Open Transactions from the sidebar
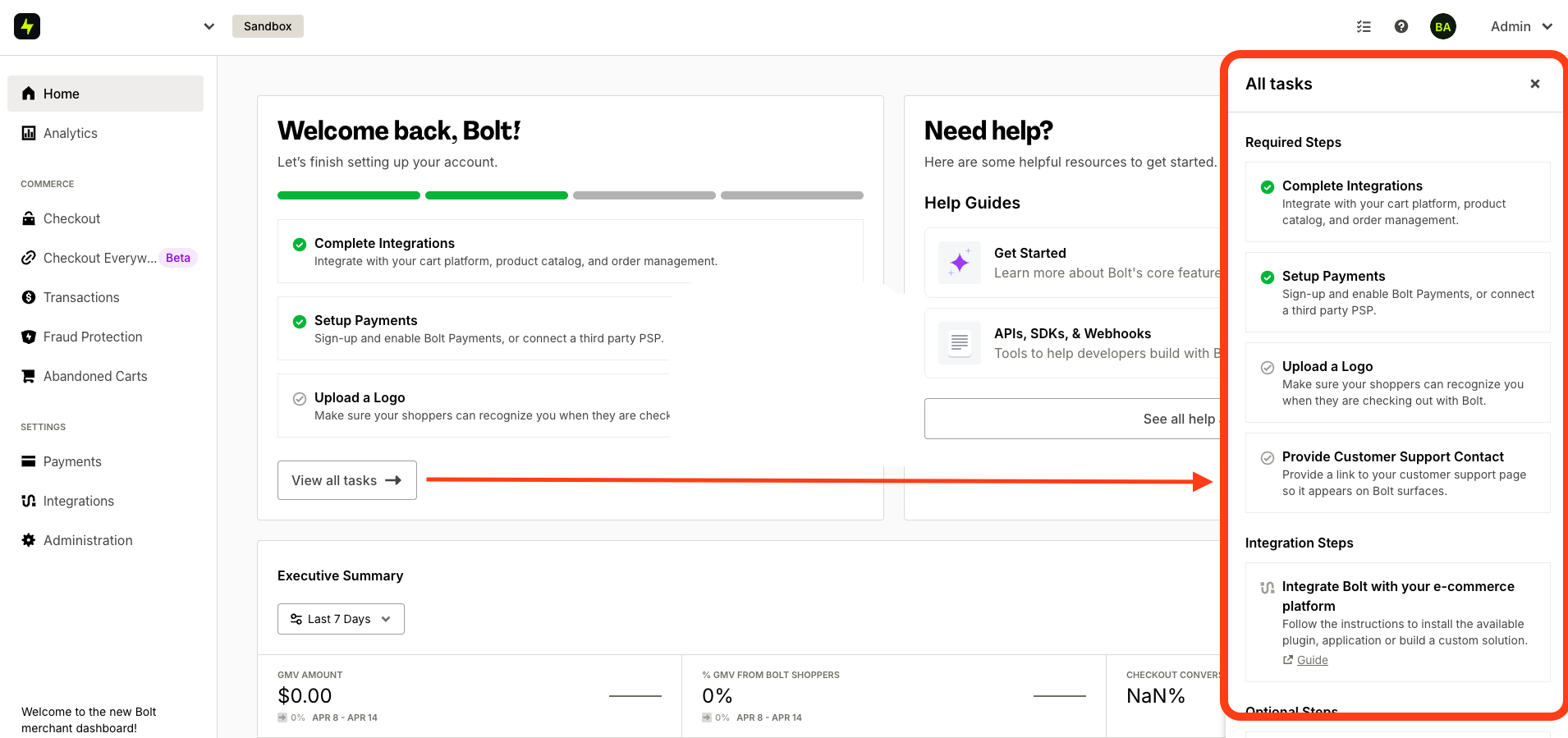 (105, 297)
